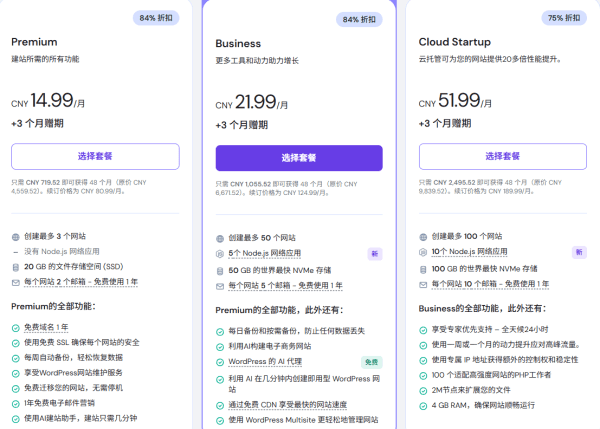This screenshot has height=429, width=600.
Task: Select the Cloud Startup plan button
Action: tap(502, 156)
